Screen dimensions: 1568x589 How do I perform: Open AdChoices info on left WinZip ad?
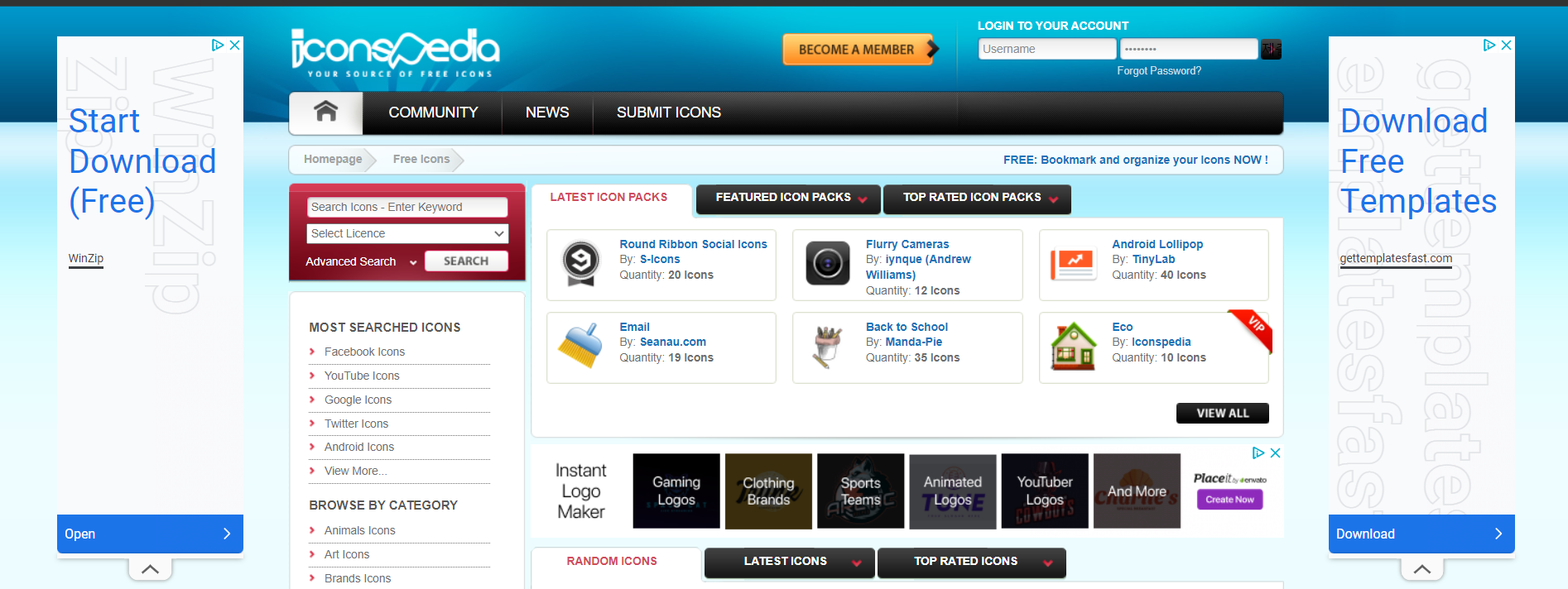pyautogui.click(x=218, y=45)
